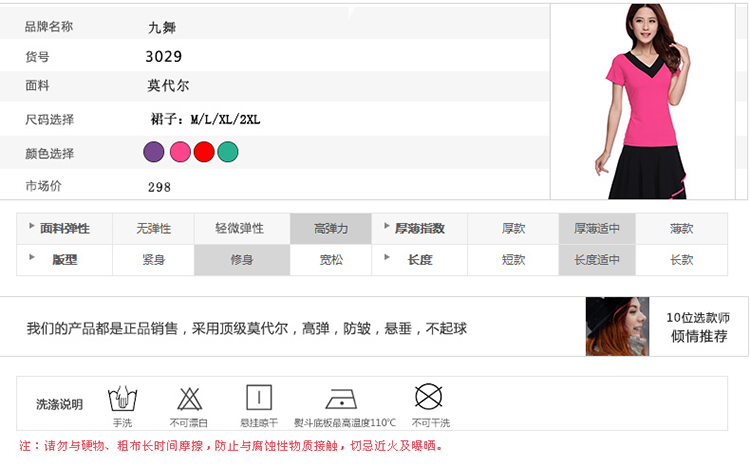Click the 颜色选择 label
This screenshot has width=750, height=466.
(x=50, y=154)
